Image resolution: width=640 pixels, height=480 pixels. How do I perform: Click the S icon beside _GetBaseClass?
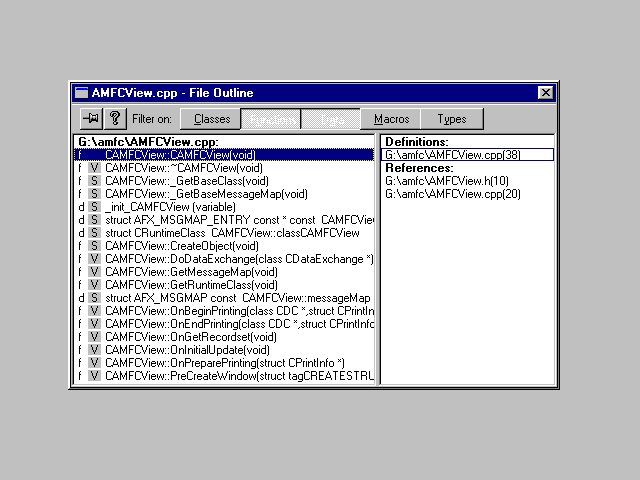(94, 181)
